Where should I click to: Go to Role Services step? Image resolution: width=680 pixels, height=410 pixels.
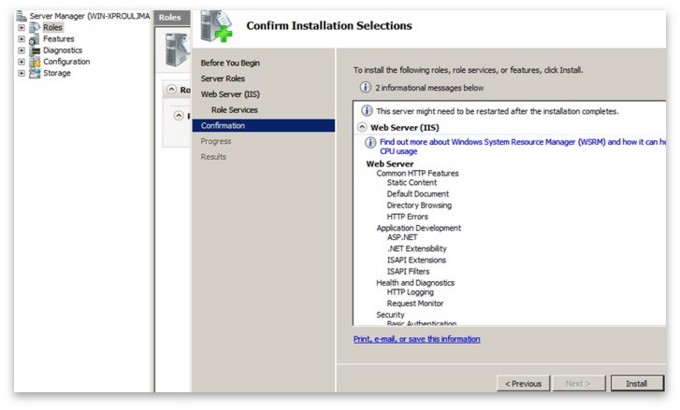235,110
